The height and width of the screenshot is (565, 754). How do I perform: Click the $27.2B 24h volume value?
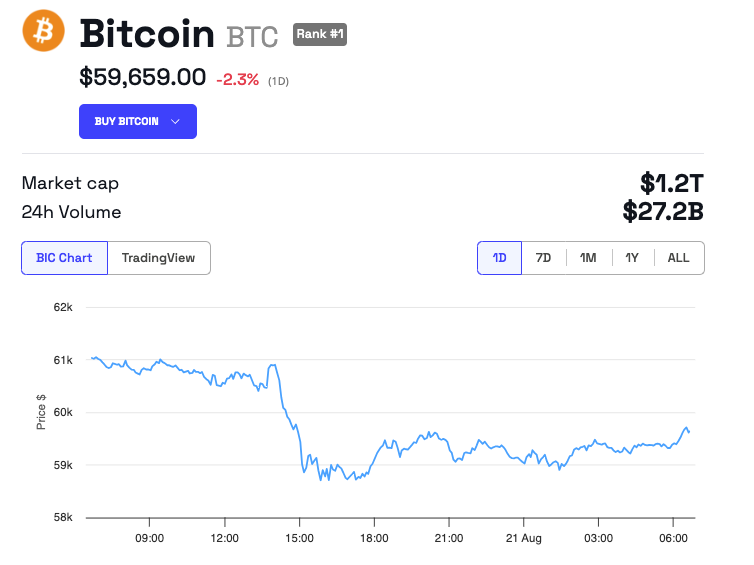tap(663, 212)
